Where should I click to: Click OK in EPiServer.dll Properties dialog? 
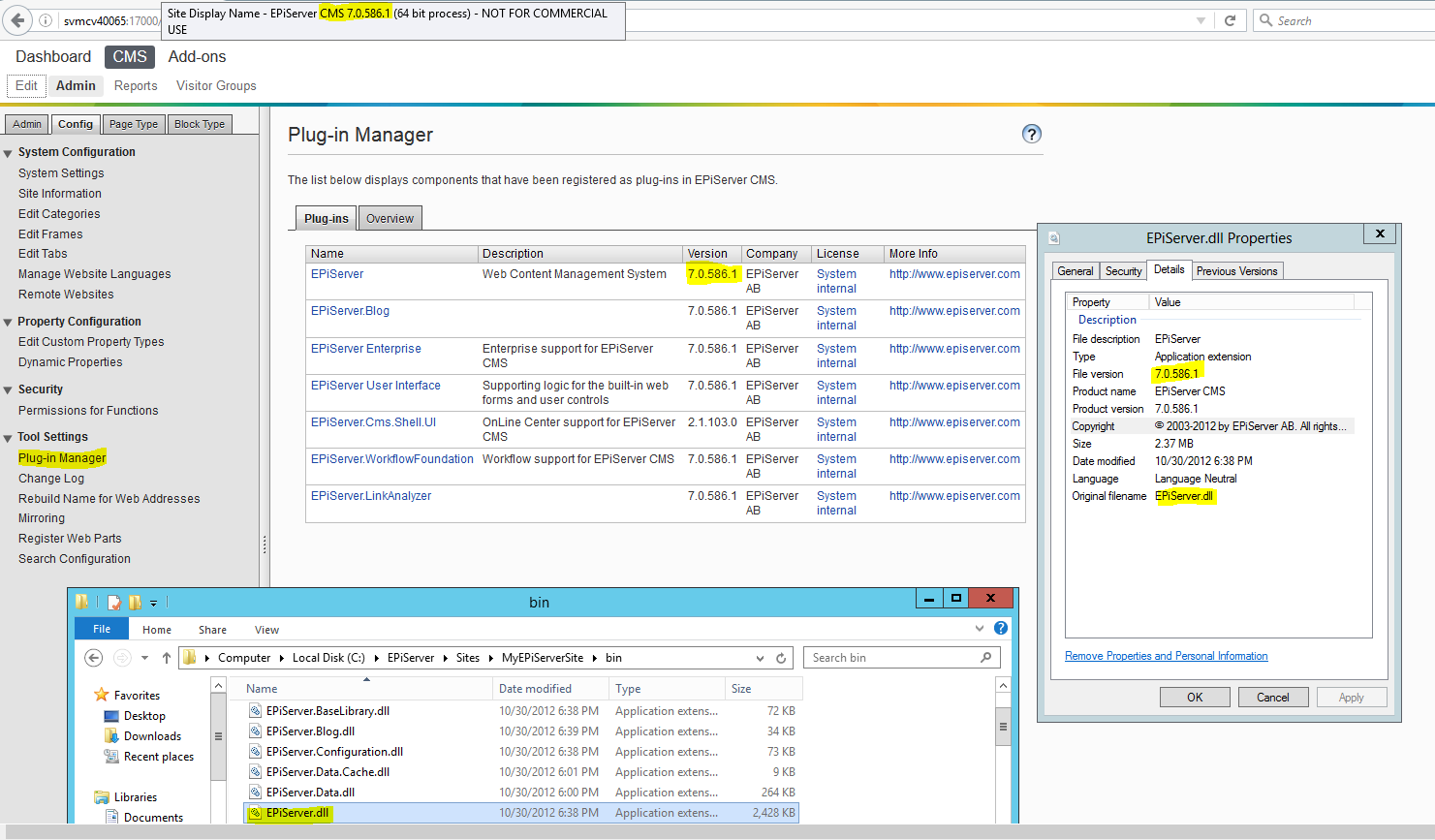click(1195, 698)
